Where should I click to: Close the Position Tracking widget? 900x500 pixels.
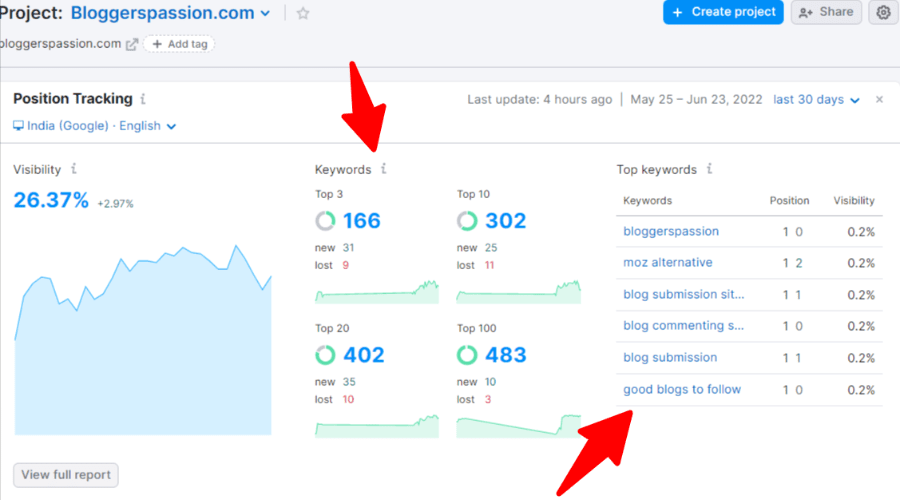[x=879, y=99]
